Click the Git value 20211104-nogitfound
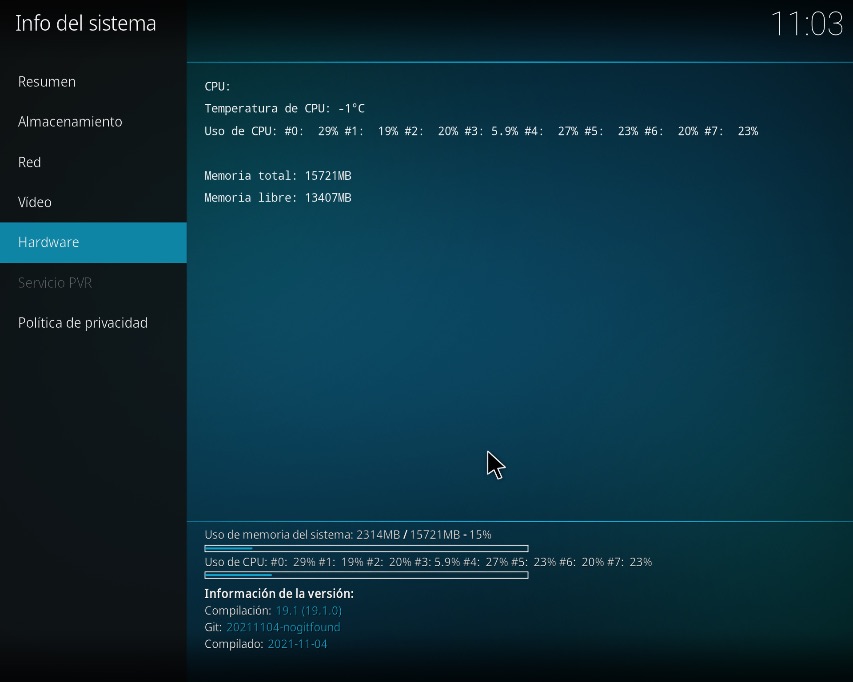 pos(283,627)
